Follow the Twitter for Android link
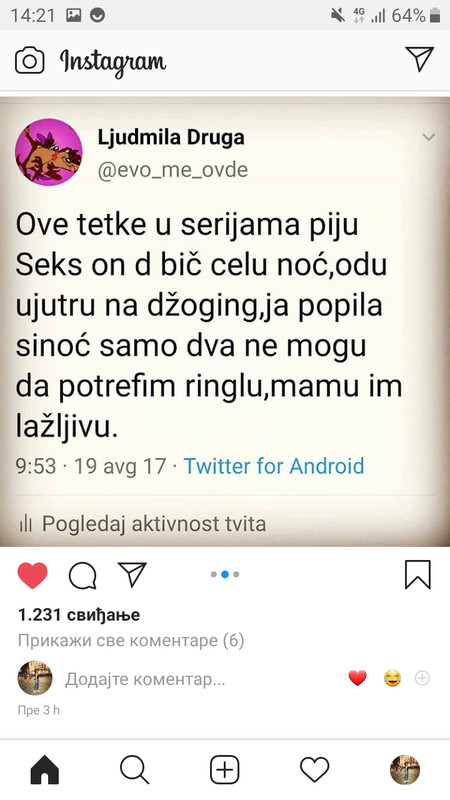Viewport: 450px width, 800px height. [x=274, y=466]
